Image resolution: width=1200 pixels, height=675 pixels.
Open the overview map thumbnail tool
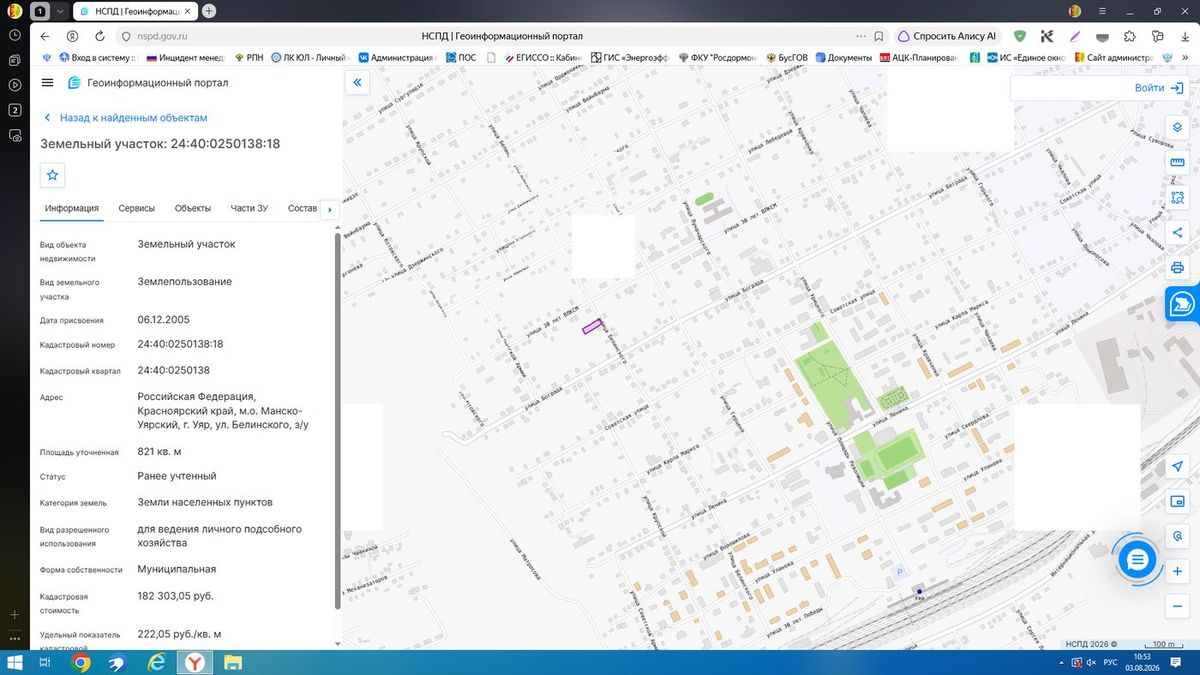coord(1177,502)
